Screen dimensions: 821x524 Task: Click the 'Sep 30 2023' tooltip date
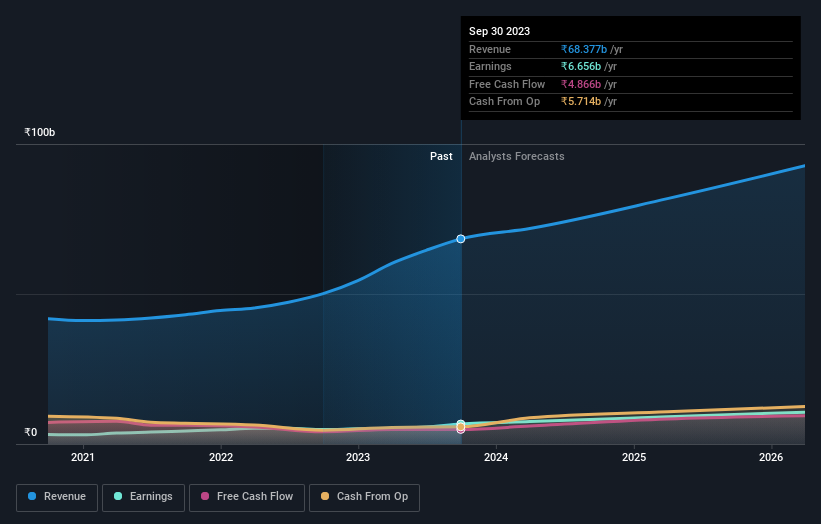click(500, 31)
